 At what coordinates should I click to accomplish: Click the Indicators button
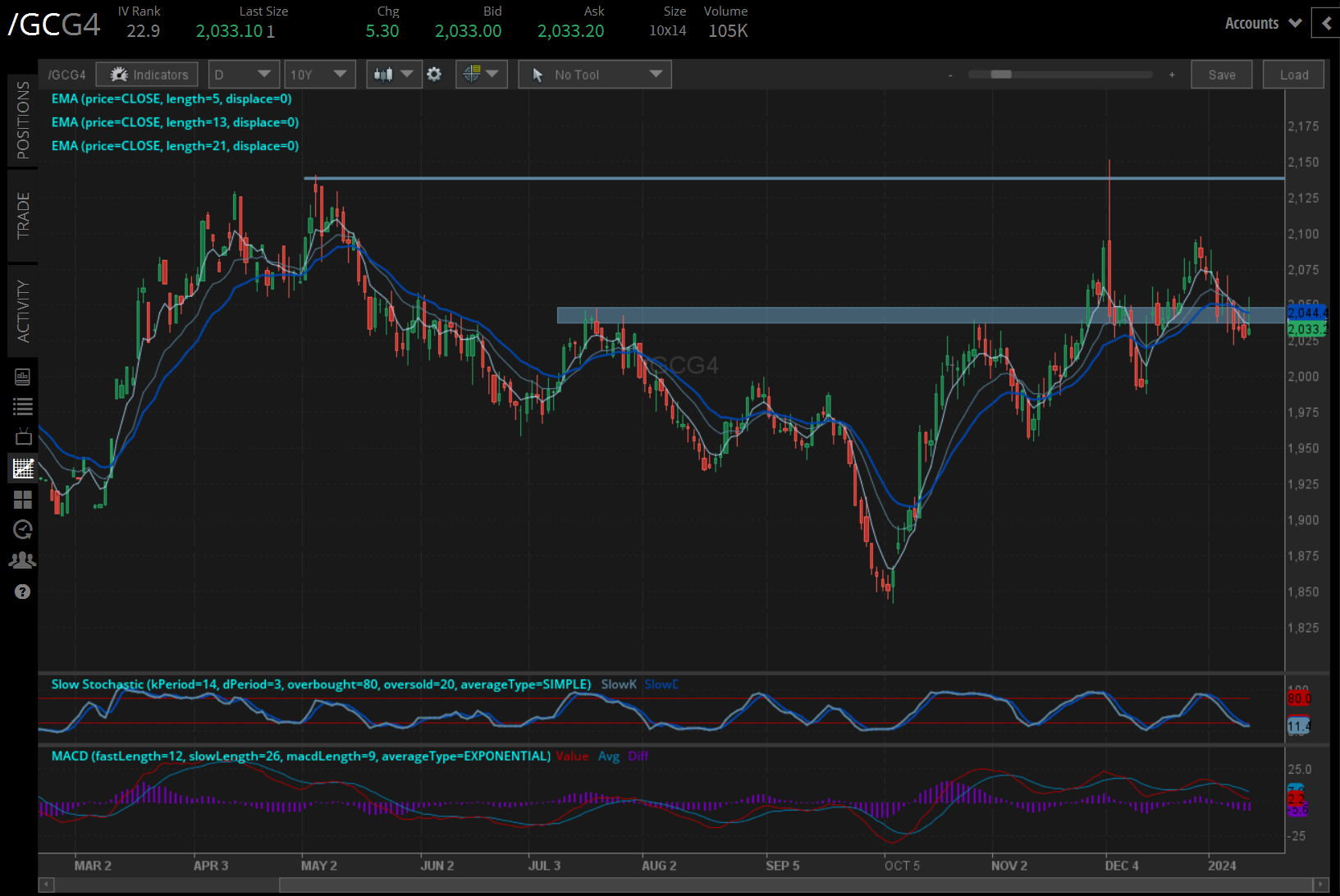coord(147,75)
